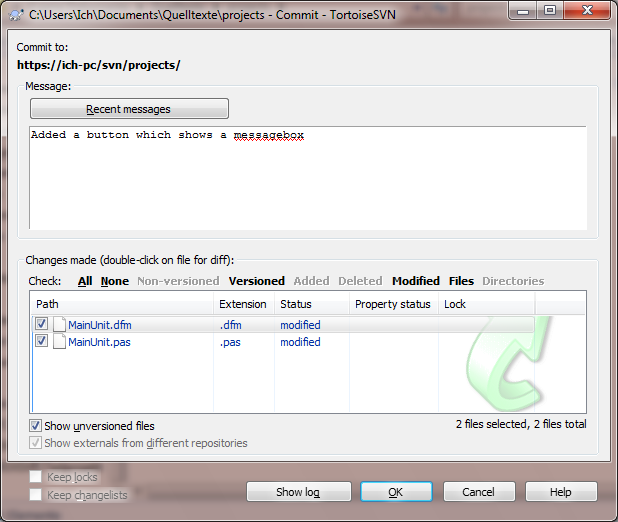Click the Show log button

[299, 492]
